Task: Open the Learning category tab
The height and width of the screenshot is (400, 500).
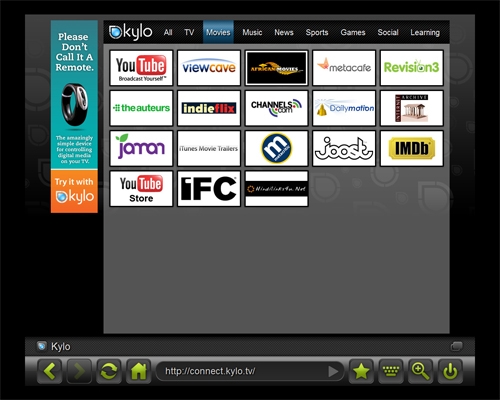Action: (425, 32)
